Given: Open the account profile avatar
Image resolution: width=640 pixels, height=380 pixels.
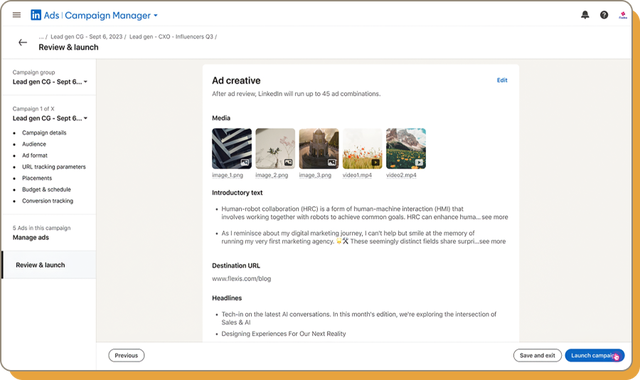Looking at the screenshot, I should [x=623, y=15].
